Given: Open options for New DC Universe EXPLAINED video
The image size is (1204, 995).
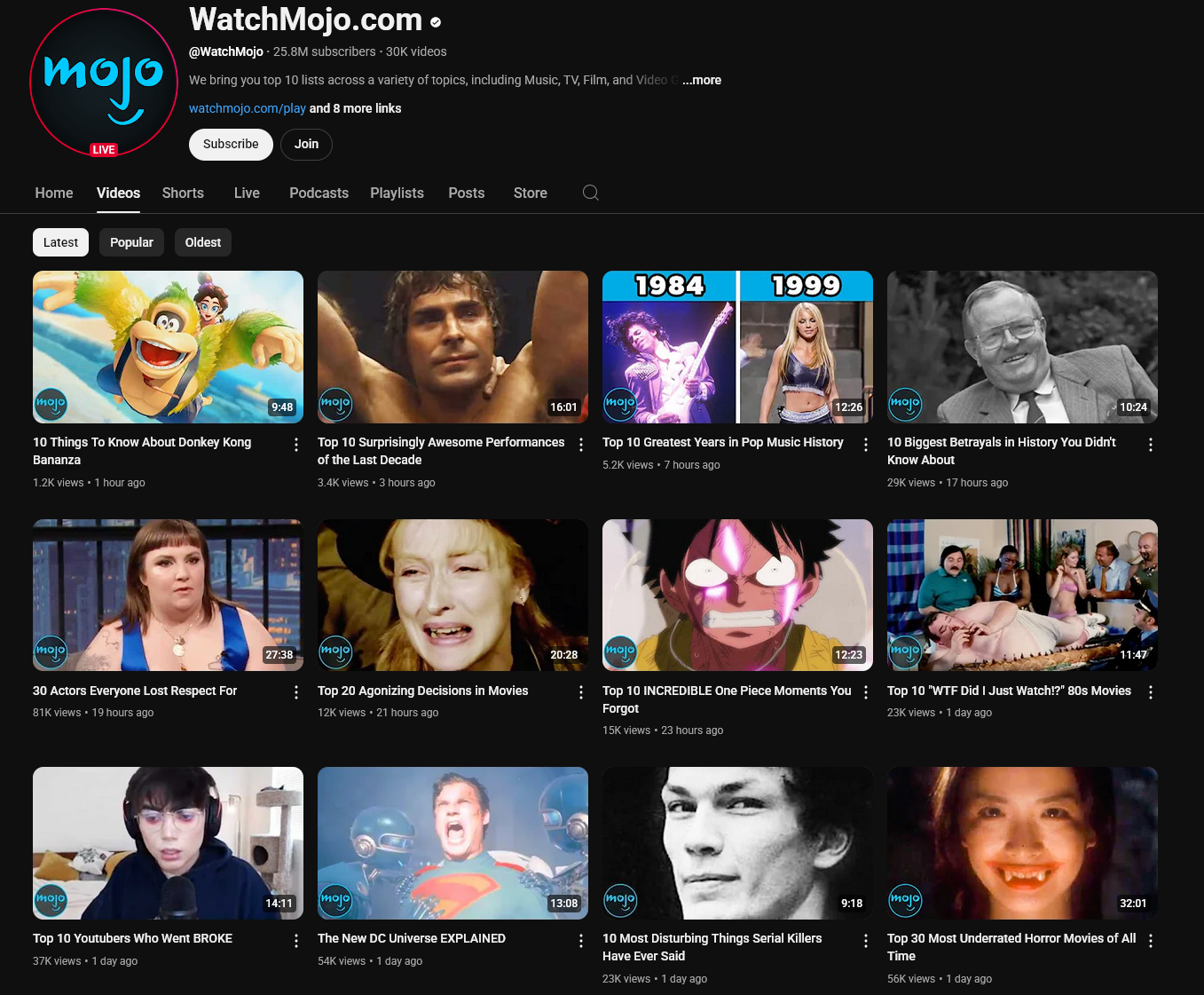Looking at the screenshot, I should coord(581,941).
